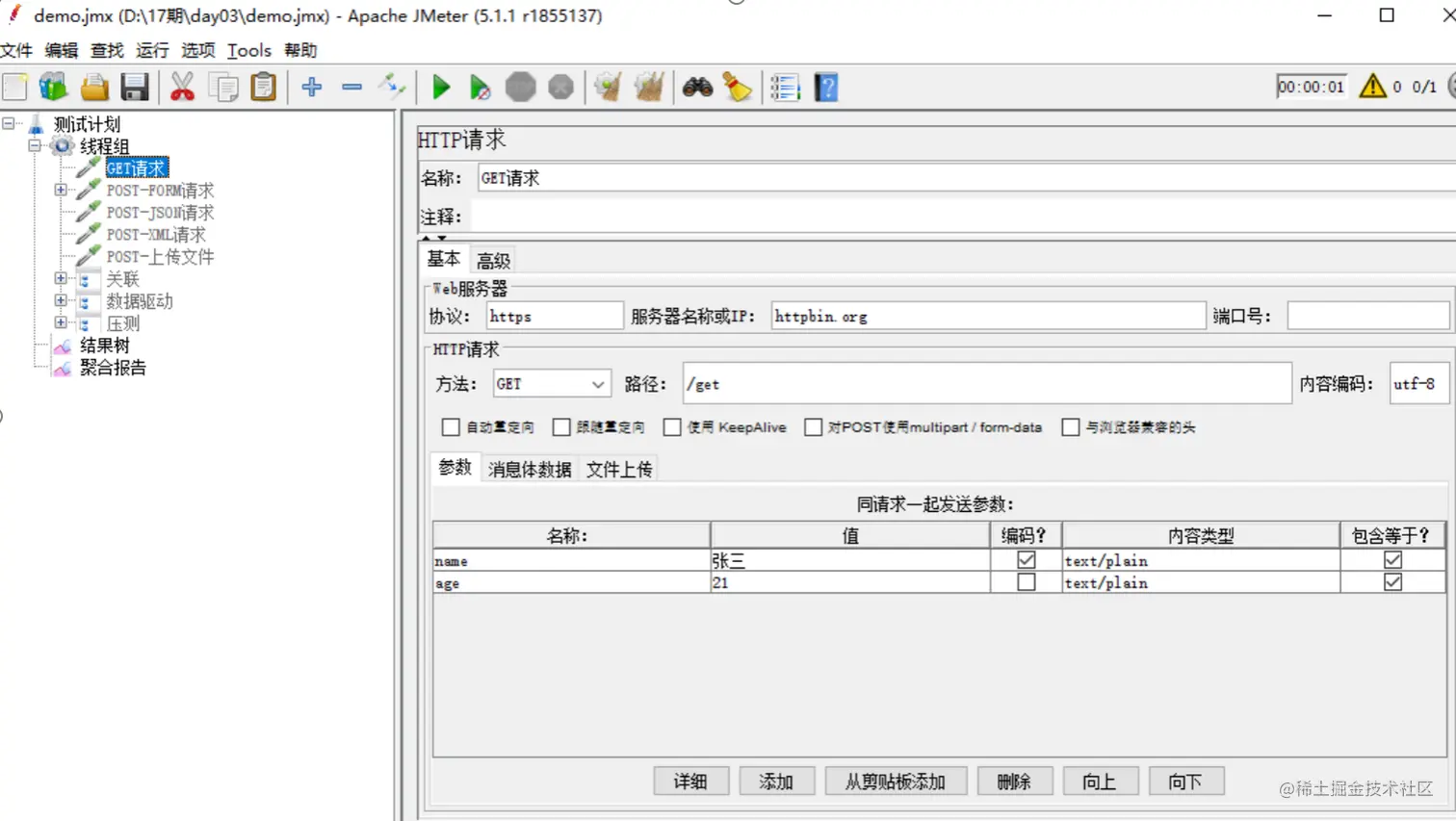Open the 编辑 menu
1456x821 pixels.
pyautogui.click(x=62, y=50)
